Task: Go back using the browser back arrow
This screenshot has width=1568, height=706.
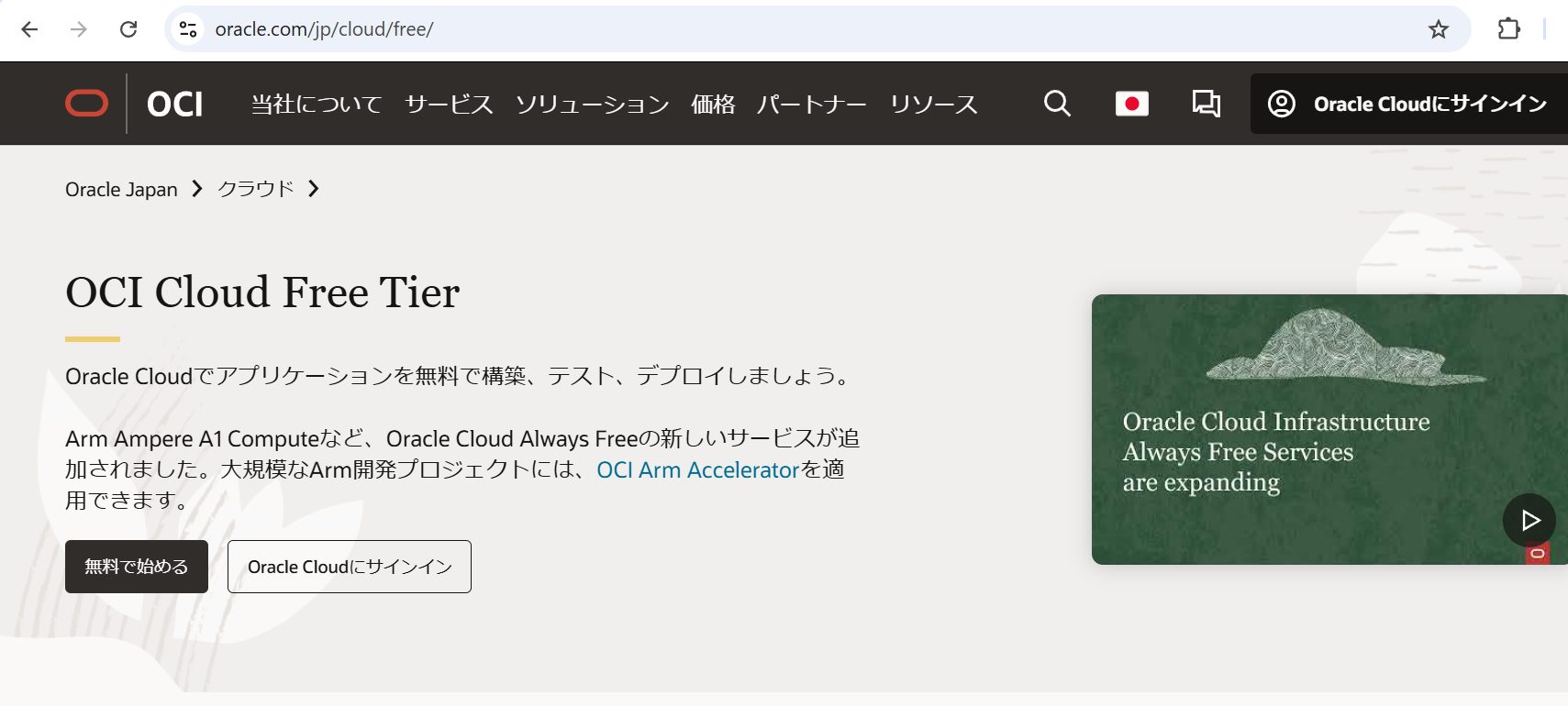Action: coord(29,29)
